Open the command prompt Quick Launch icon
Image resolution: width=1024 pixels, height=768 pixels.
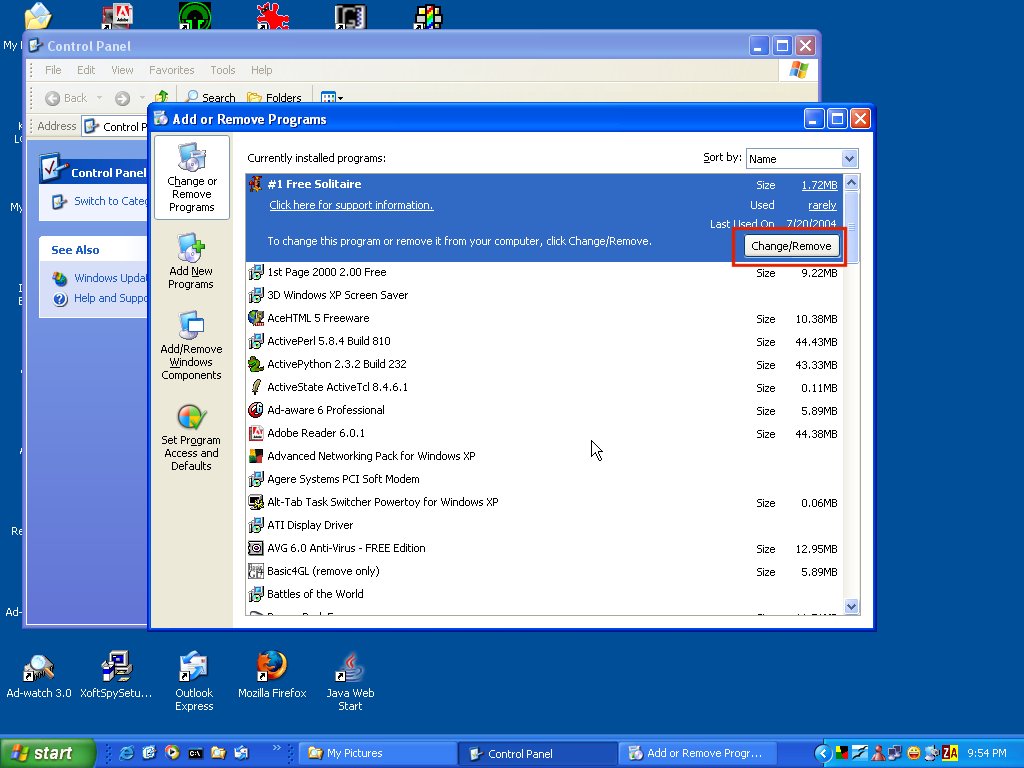pos(195,753)
